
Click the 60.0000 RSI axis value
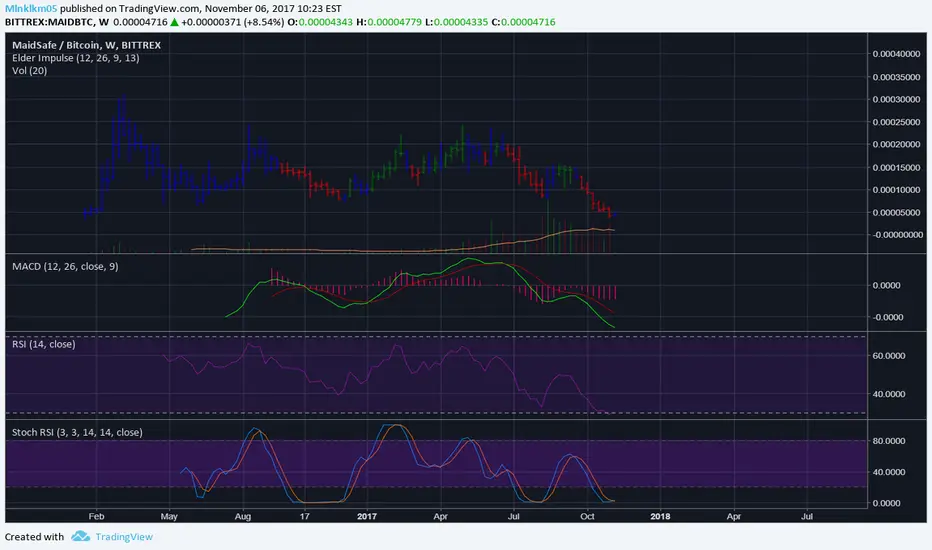coord(889,356)
